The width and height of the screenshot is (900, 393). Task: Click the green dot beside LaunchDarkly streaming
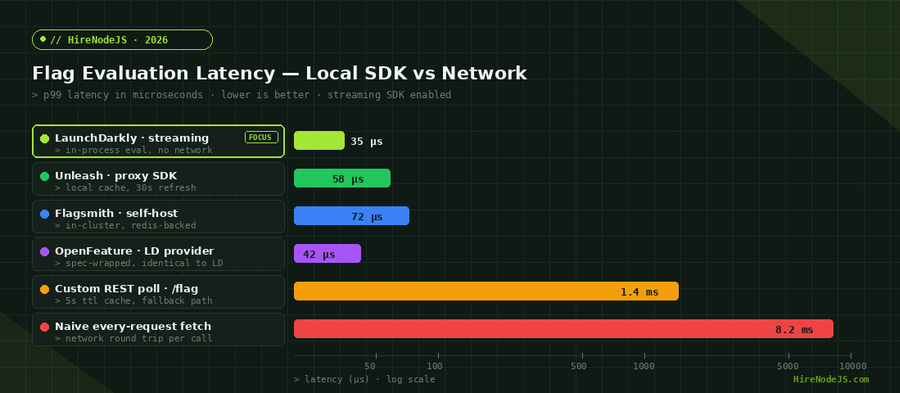(x=45, y=139)
